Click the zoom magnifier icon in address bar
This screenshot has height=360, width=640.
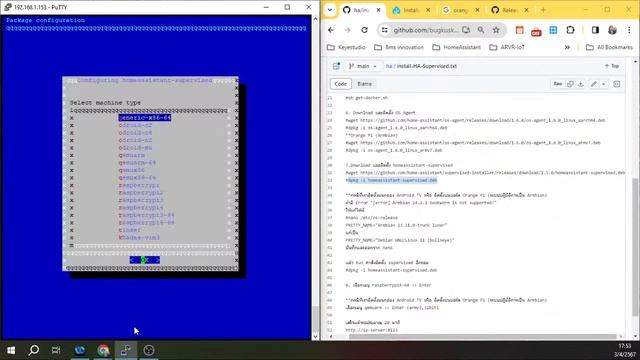click(x=481, y=30)
